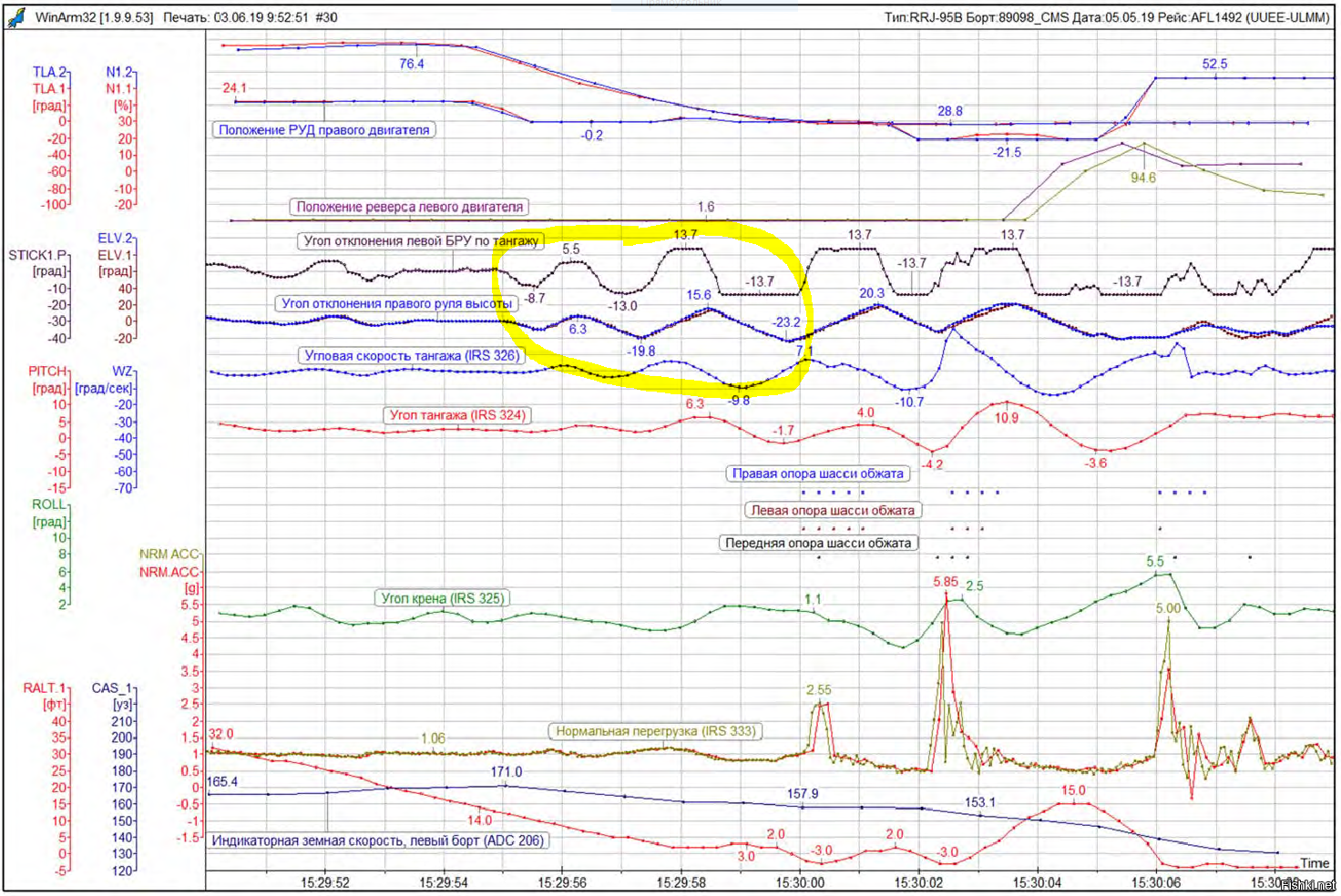
Task: Click label 'Индикаторная земная скорость, левый борт (ADC 206)'
Action: pos(378,840)
